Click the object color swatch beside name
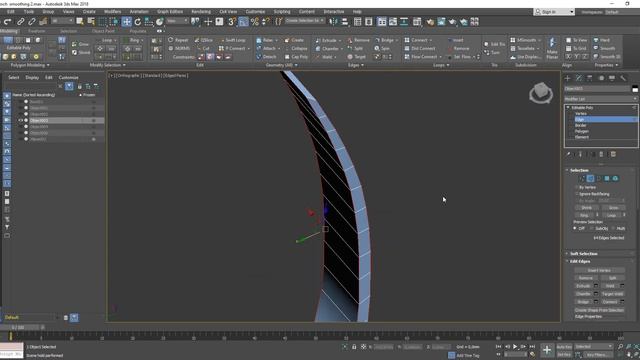Screen dimensions: 640x360 635,89
